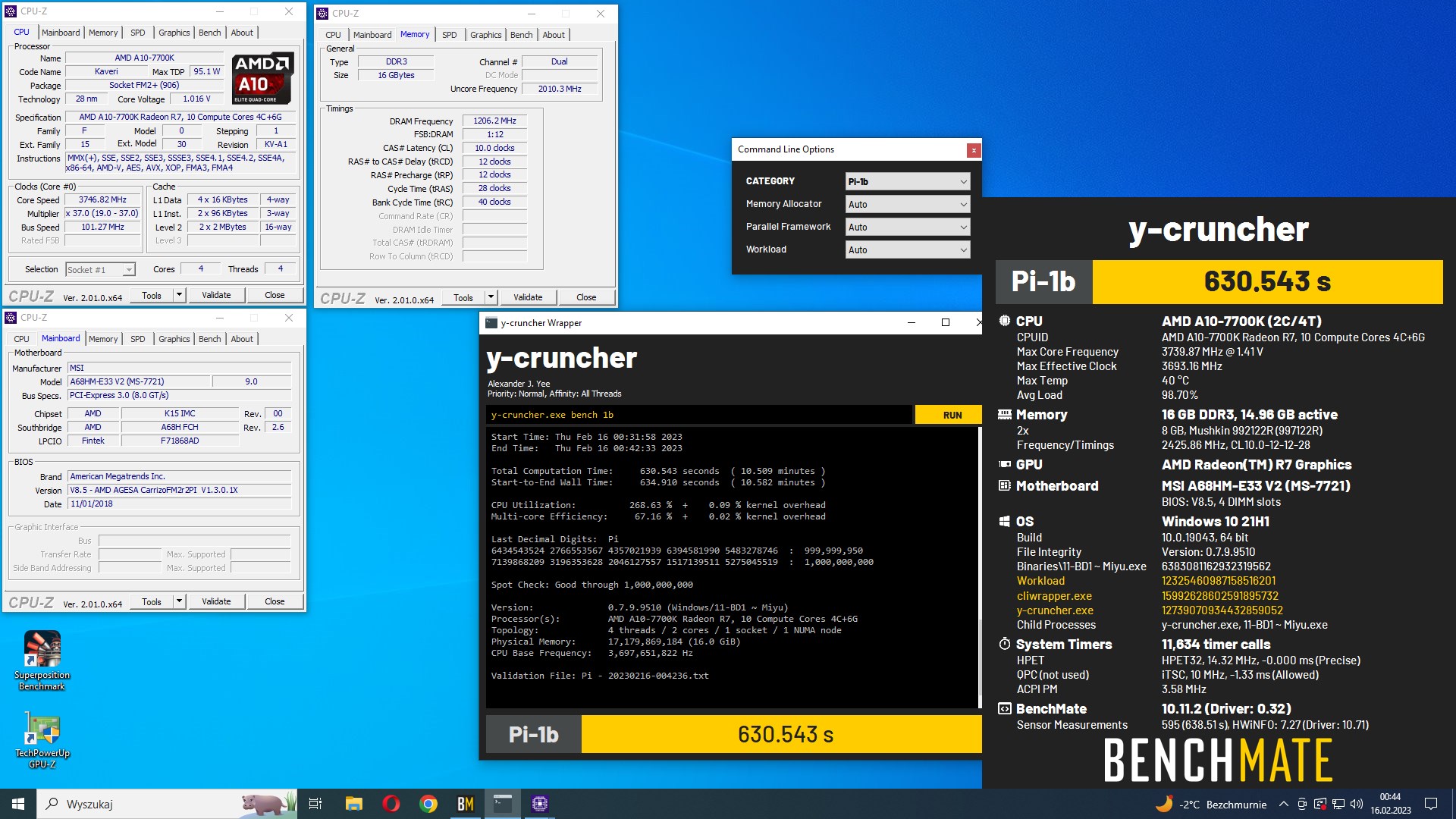Viewport: 1456px width, 819px height.
Task: Switch to y-cruncher console taskbar icon
Action: point(503,804)
